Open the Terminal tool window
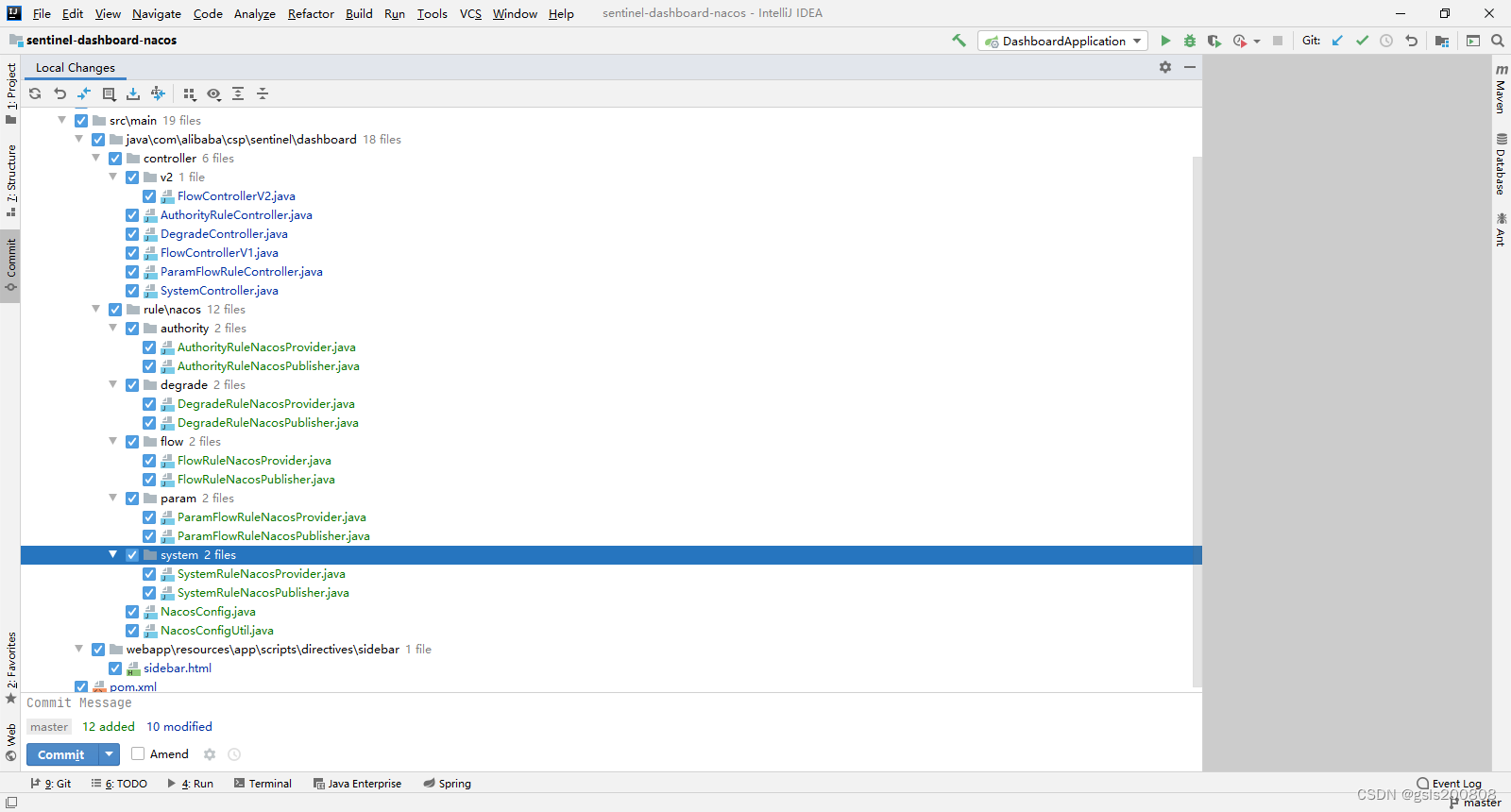Viewport: 1511px width, 812px height. click(263, 784)
